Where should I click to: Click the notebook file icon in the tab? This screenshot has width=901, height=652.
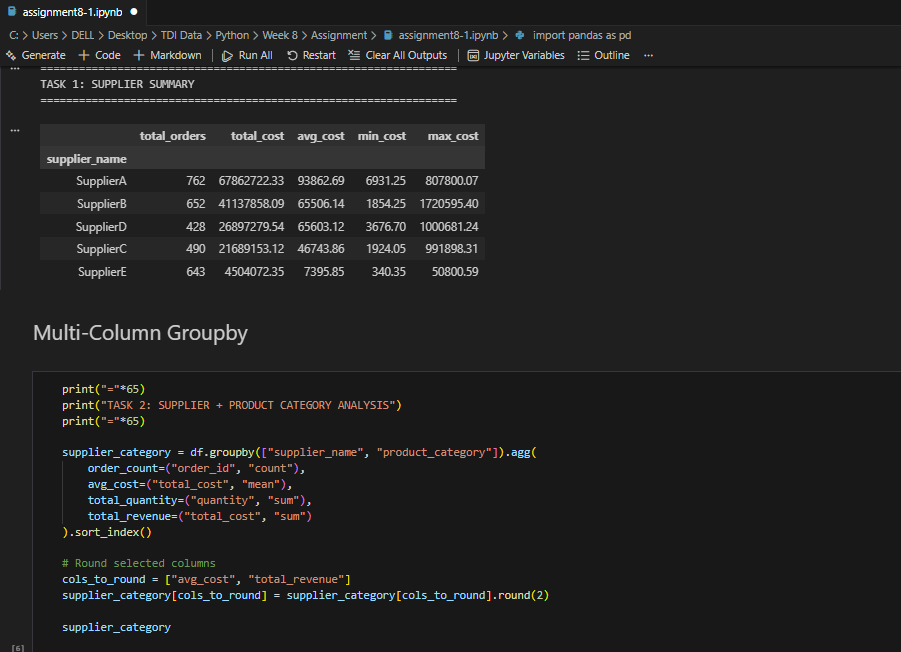click(x=11, y=11)
